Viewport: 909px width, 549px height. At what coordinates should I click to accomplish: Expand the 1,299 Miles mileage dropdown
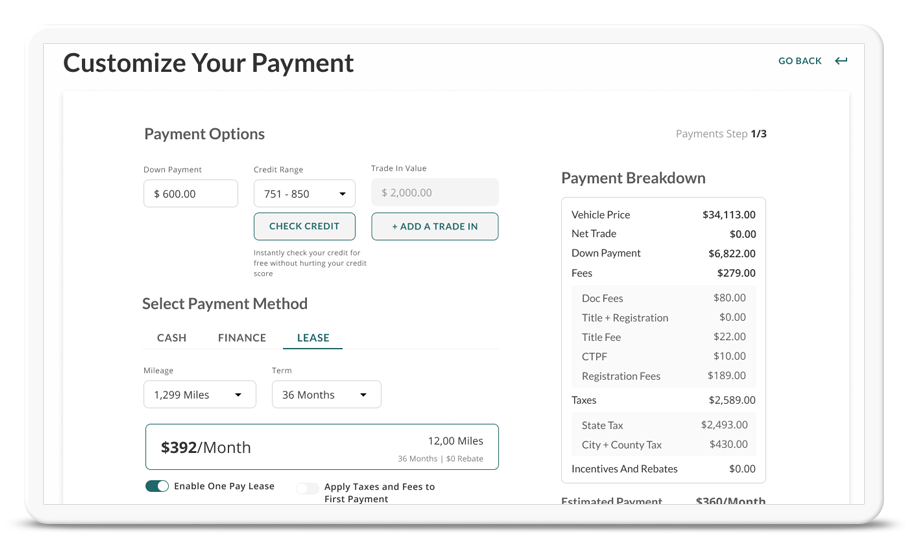[198, 395]
